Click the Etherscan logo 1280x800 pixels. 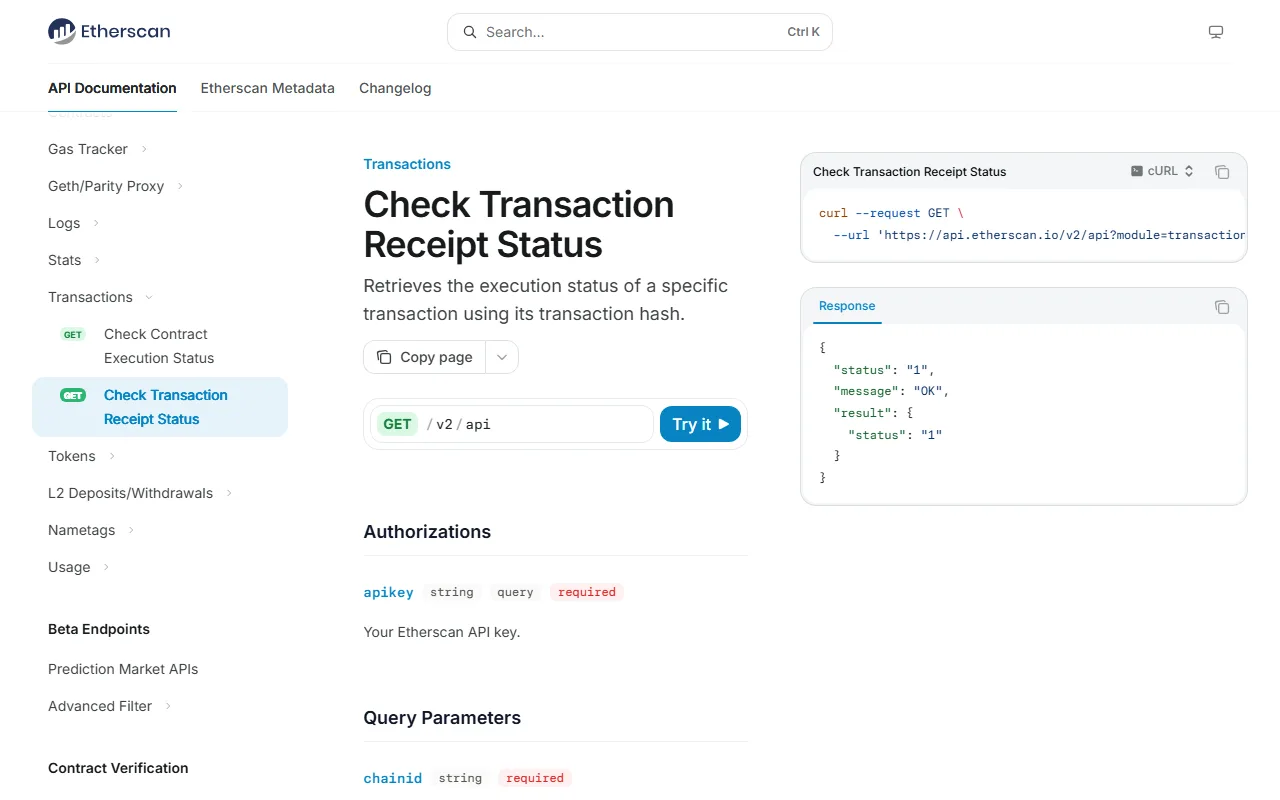[109, 31]
